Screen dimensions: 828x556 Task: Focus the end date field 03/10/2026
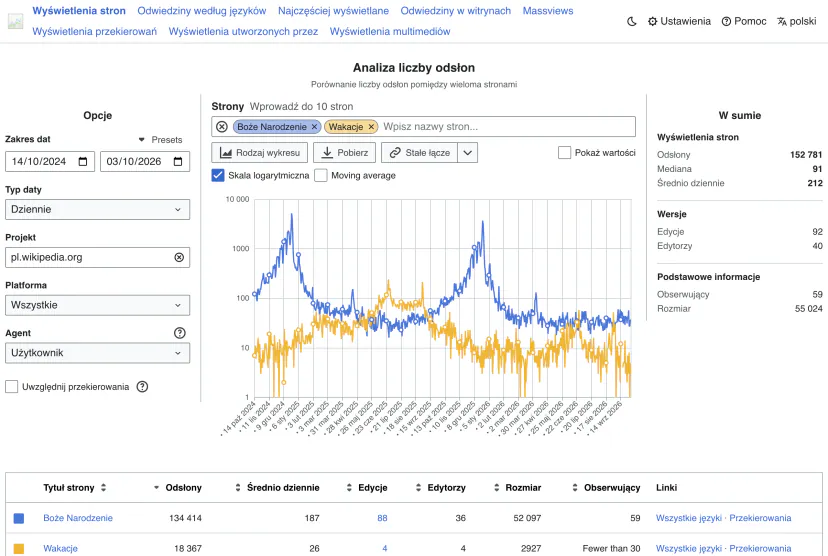pyautogui.click(x=145, y=162)
